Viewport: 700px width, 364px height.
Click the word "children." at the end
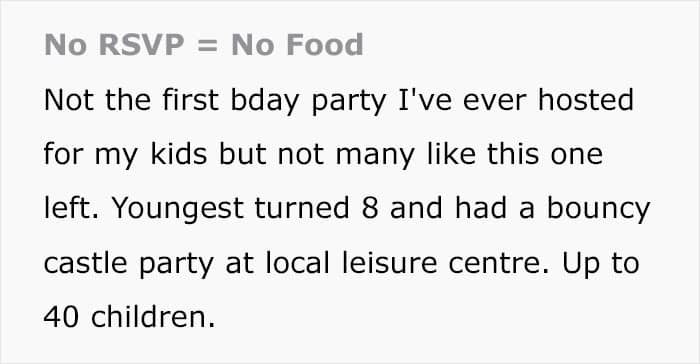(153, 316)
